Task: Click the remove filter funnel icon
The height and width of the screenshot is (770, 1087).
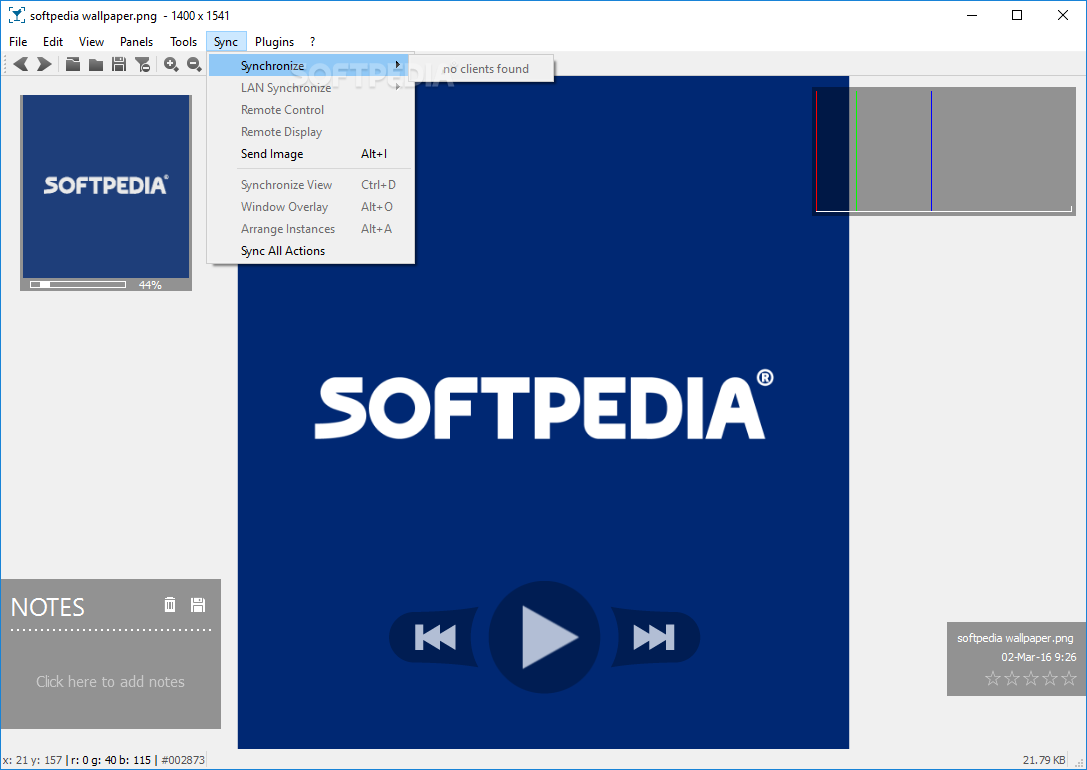Action: (x=143, y=64)
